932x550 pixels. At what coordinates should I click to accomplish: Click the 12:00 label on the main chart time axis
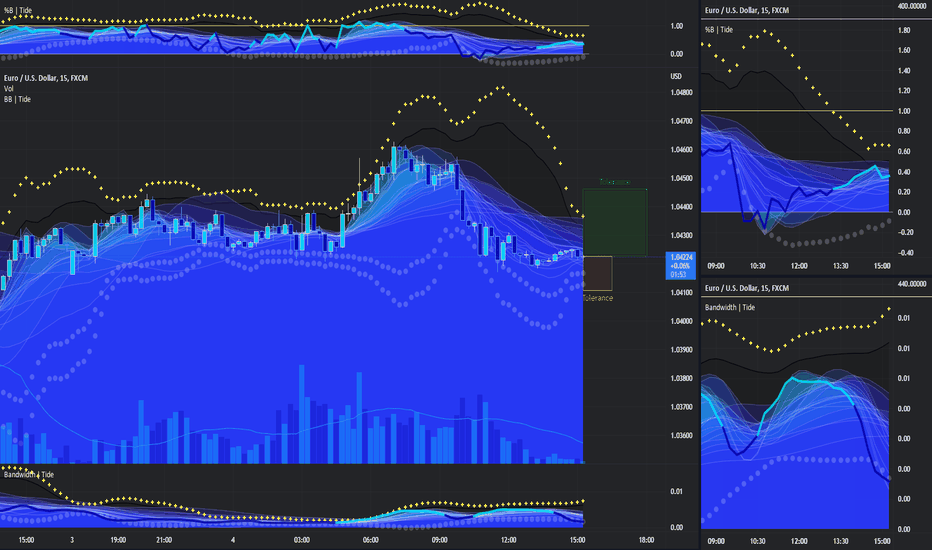click(509, 540)
